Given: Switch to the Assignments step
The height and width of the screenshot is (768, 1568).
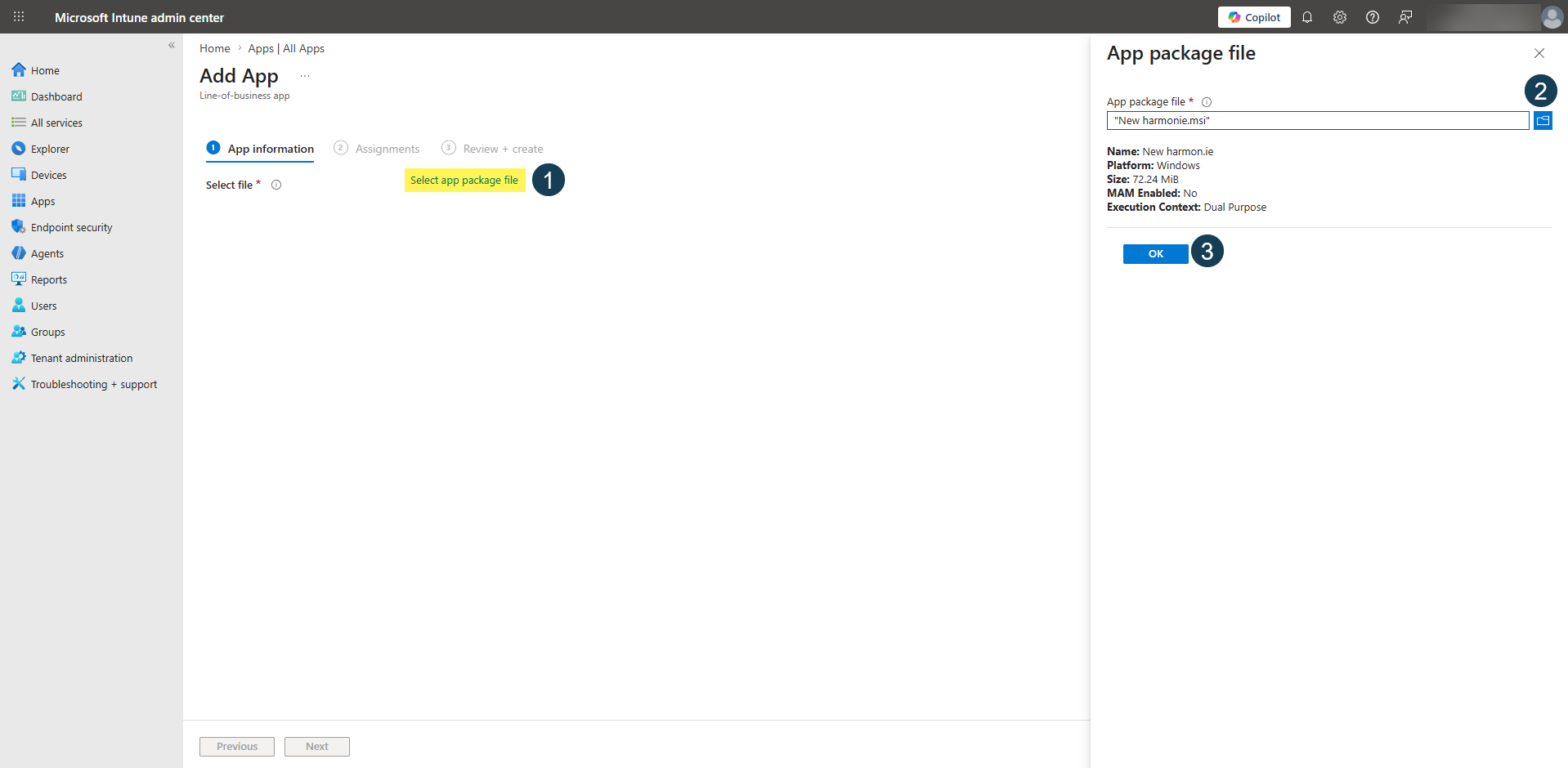Looking at the screenshot, I should (x=386, y=148).
